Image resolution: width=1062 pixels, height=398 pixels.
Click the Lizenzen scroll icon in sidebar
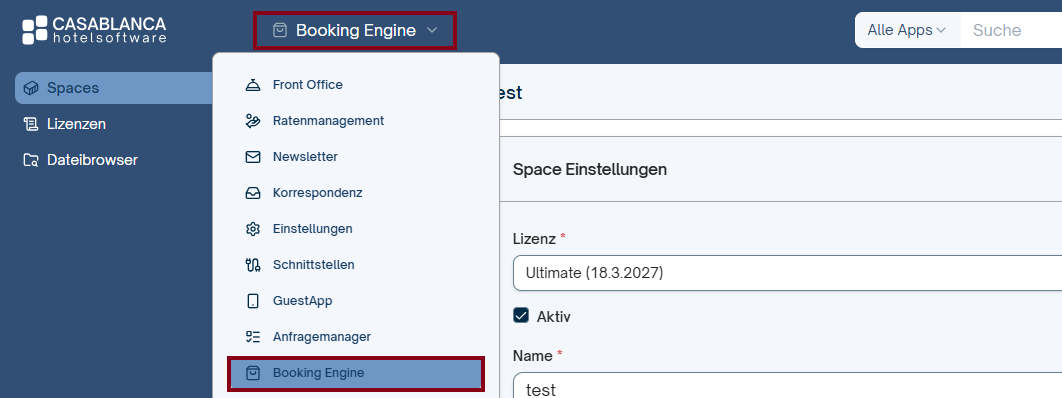[x=30, y=124]
